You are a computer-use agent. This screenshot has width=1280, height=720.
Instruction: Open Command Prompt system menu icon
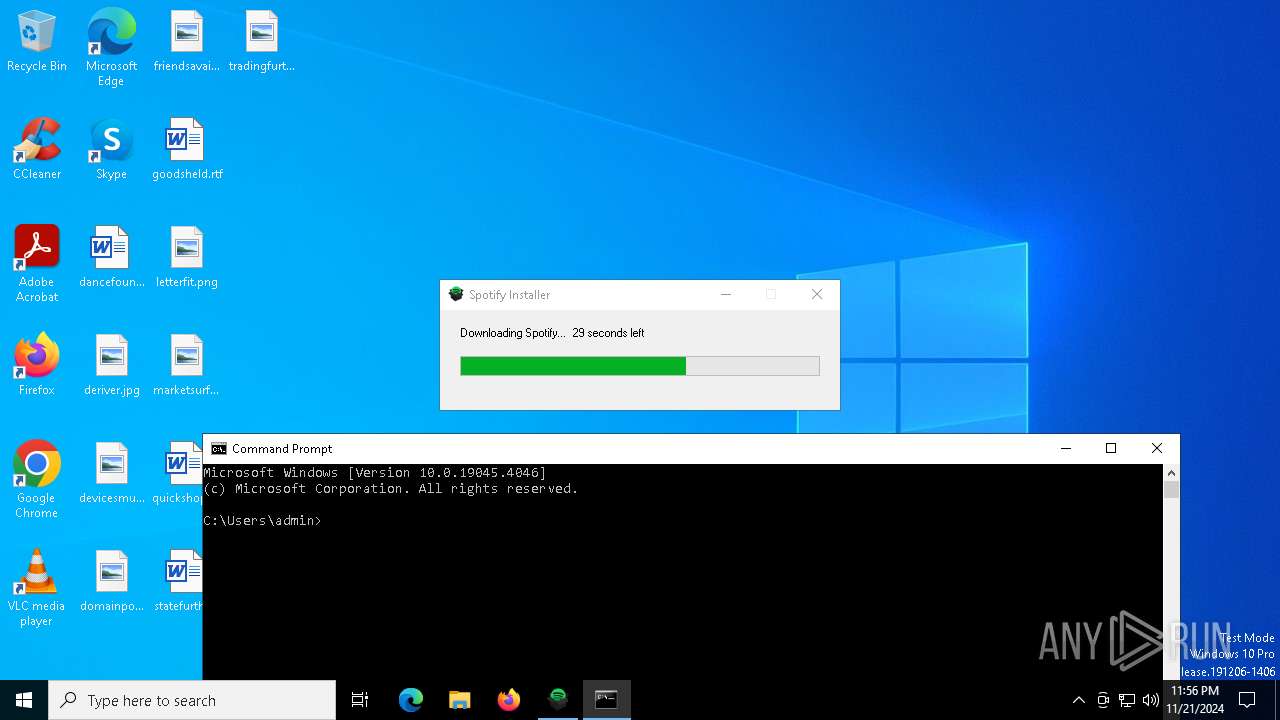[219, 449]
